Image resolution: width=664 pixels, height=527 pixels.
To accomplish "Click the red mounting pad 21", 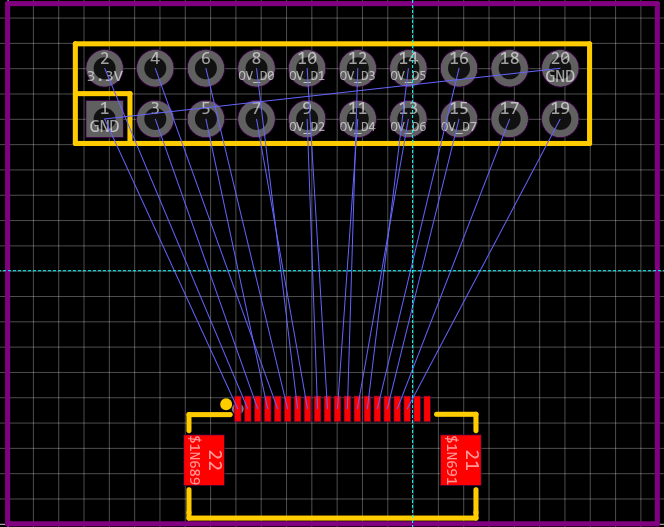I will point(461,460).
